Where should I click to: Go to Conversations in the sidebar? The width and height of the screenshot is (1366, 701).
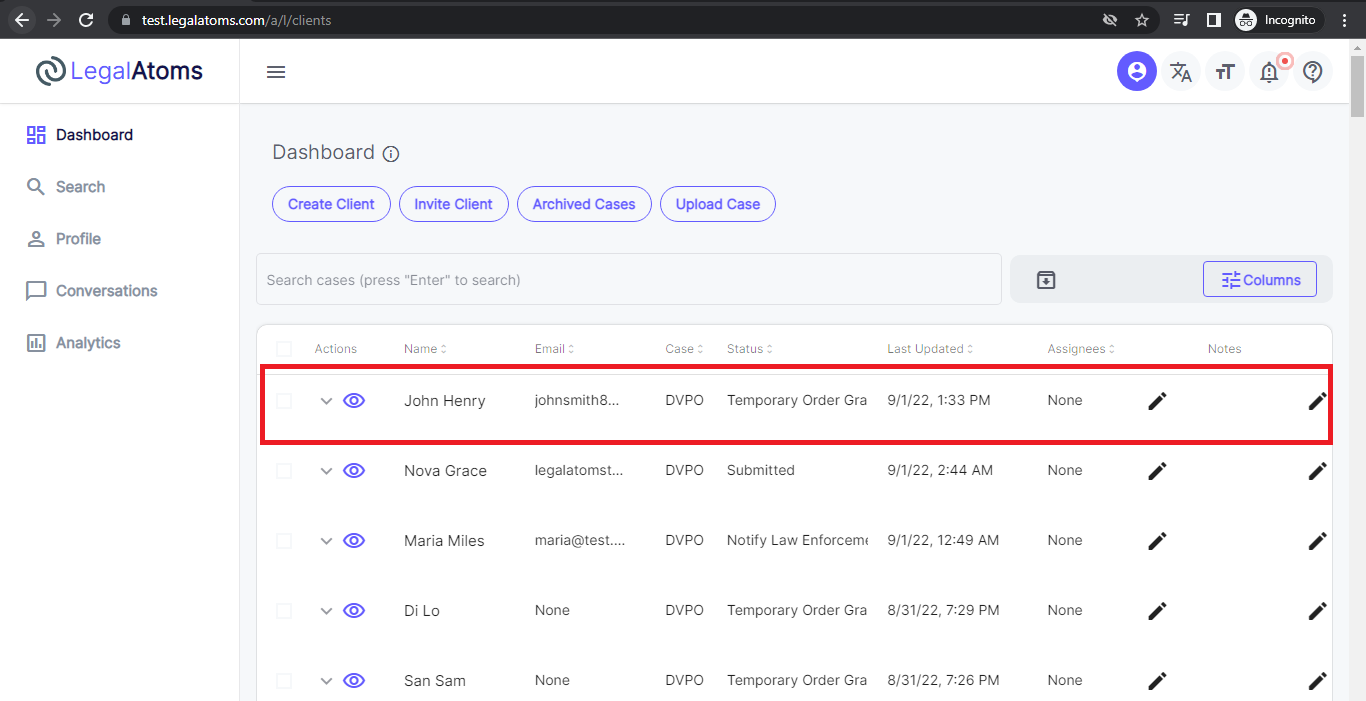[x=106, y=291]
